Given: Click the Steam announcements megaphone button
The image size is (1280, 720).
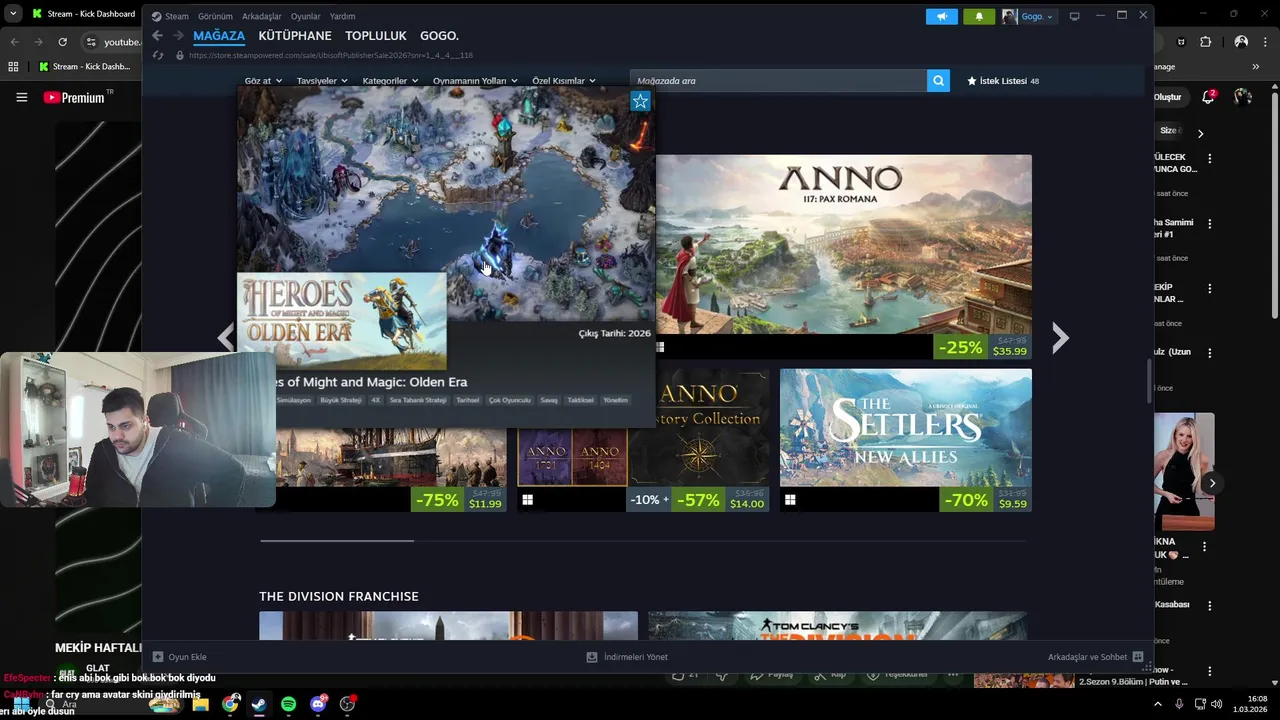Looking at the screenshot, I should (x=941, y=16).
